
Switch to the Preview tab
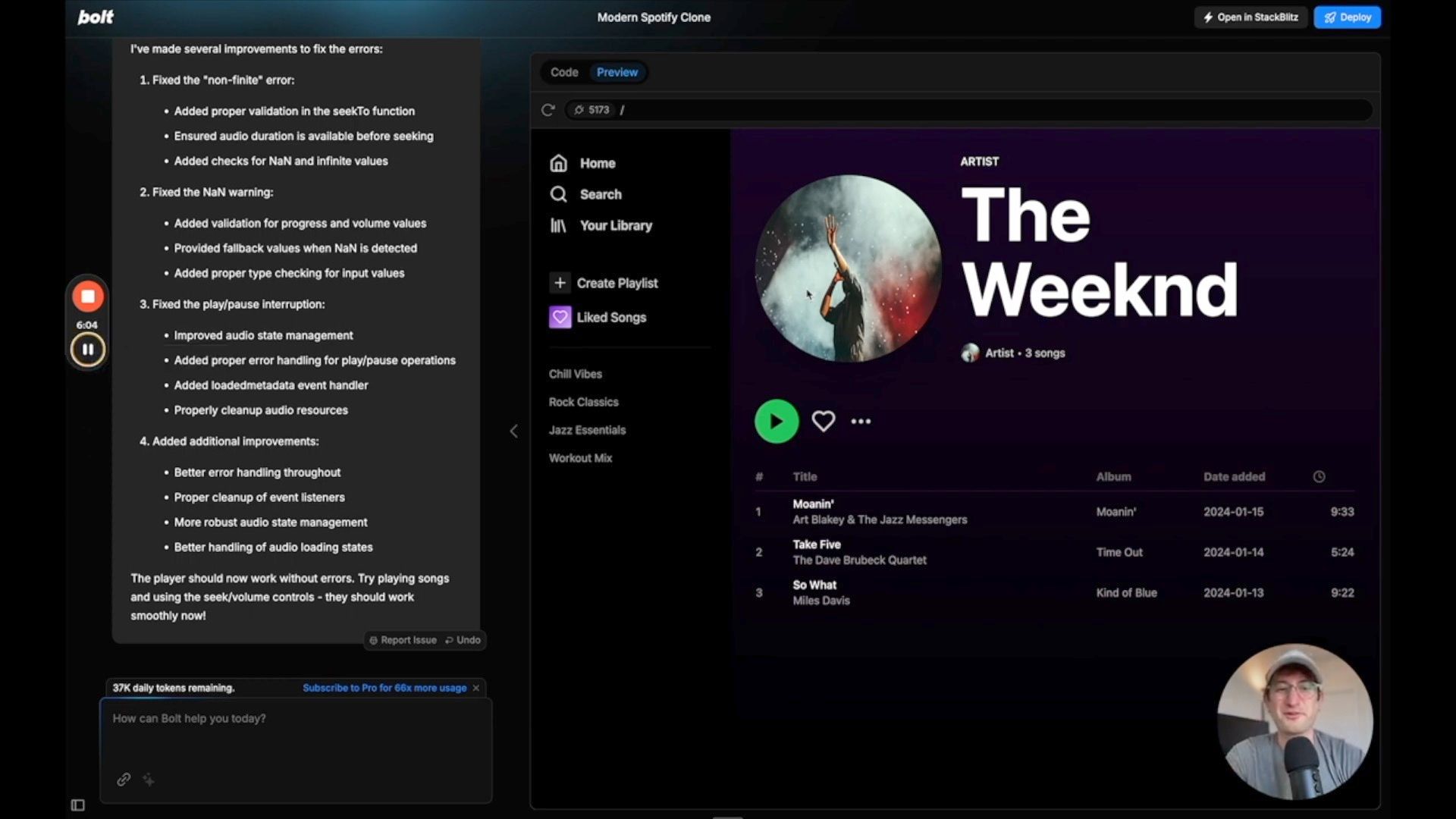pos(617,72)
